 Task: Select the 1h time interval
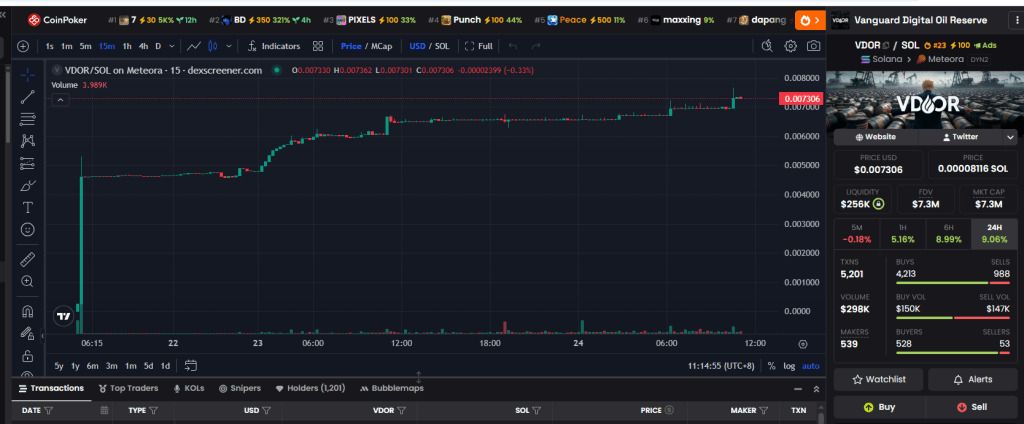click(127, 46)
